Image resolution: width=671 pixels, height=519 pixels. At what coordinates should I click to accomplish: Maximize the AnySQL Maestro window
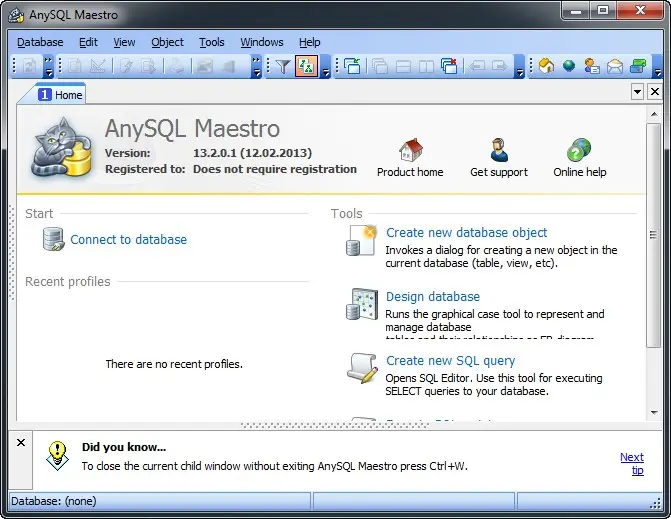(603, 10)
